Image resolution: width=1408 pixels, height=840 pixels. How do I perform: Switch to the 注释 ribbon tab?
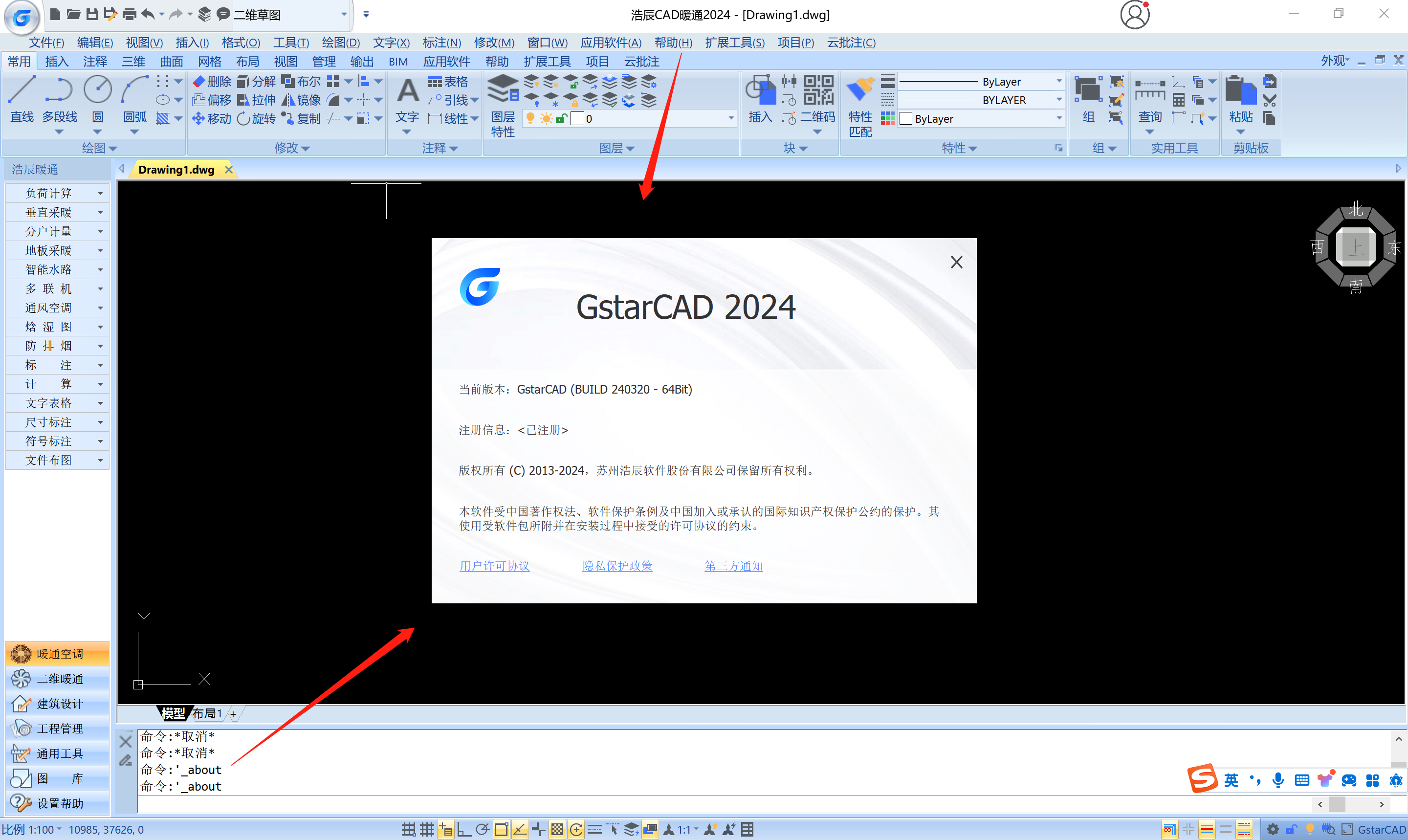click(94, 61)
